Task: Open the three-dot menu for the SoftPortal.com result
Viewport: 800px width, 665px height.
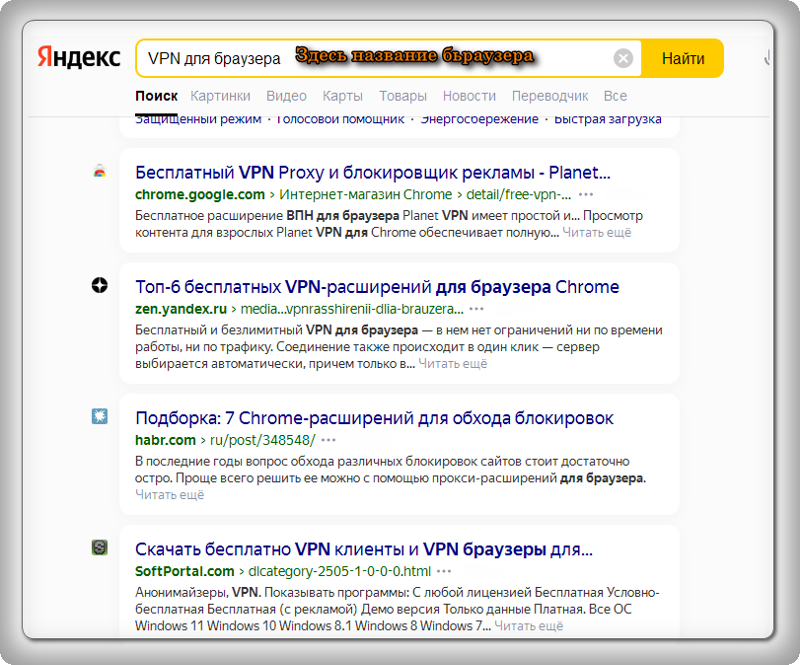Action: [x=444, y=571]
